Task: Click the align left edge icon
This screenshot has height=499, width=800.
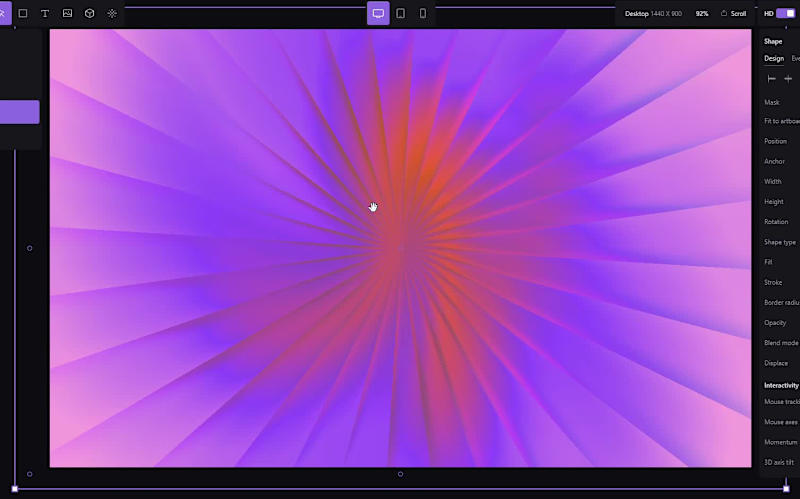Action: click(x=771, y=79)
